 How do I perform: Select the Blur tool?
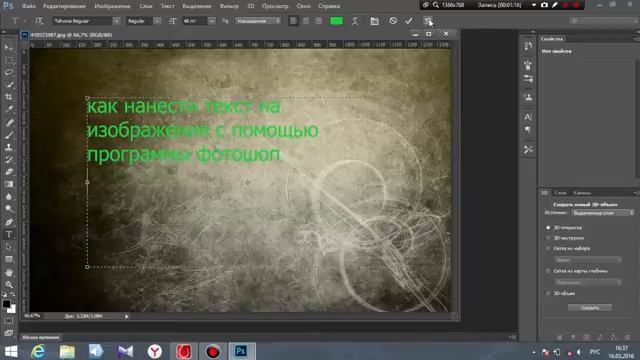coord(9,197)
